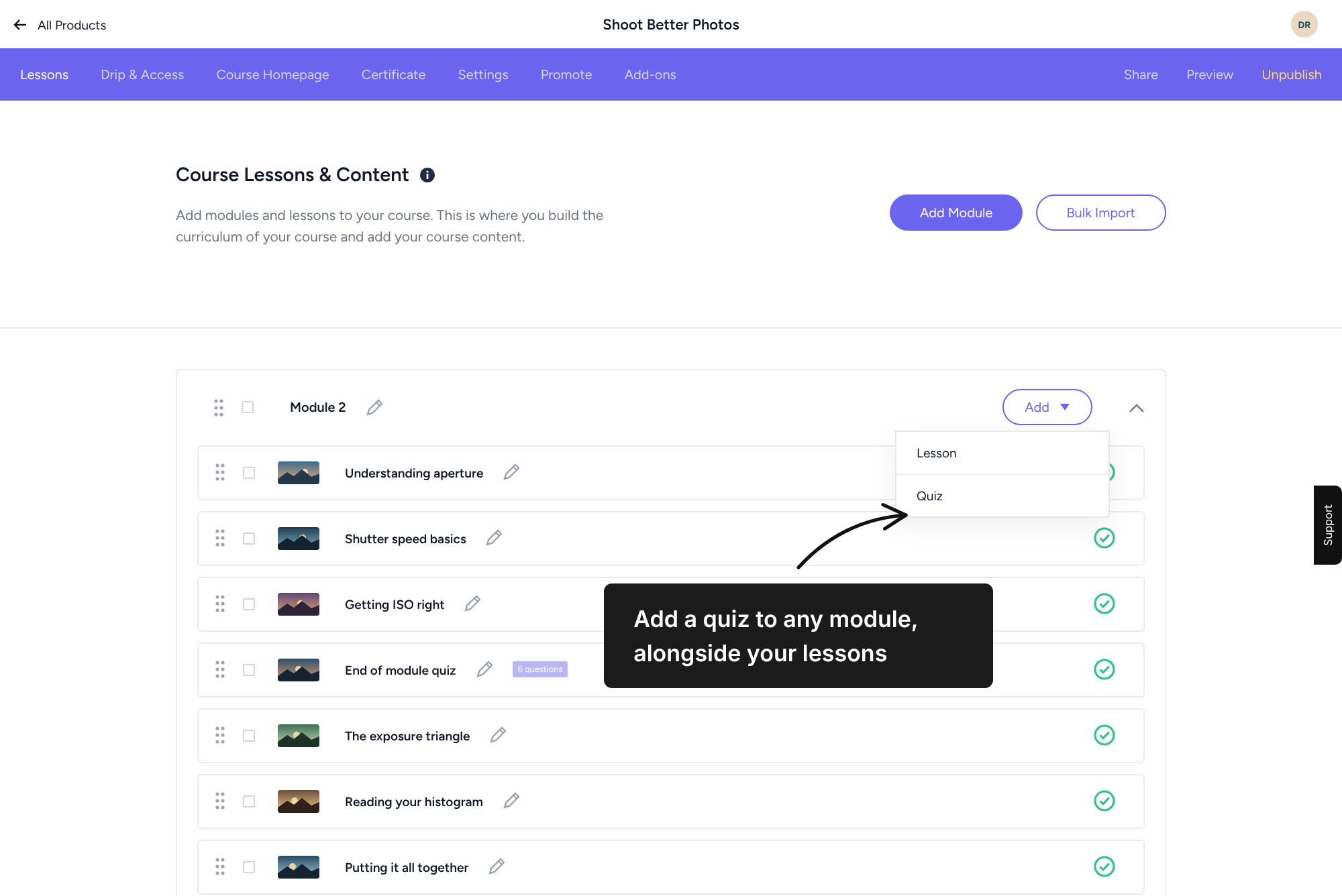Edit Putting it all together name
Image resolution: width=1342 pixels, height=896 pixels.
(x=497, y=866)
